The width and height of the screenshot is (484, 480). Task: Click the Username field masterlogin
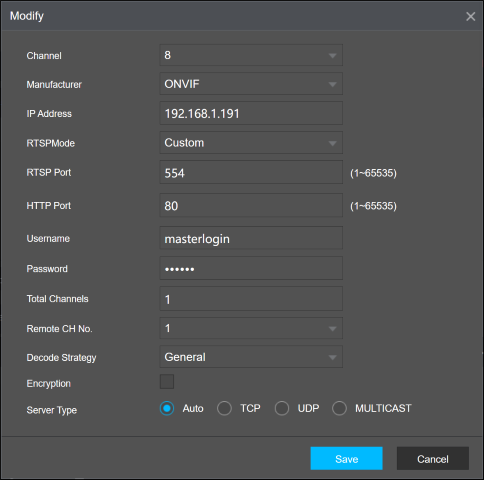pos(251,238)
